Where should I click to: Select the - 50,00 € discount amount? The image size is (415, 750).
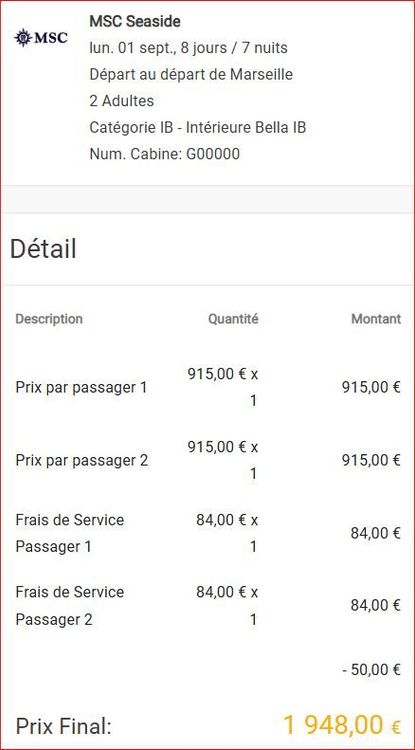pyautogui.click(x=371, y=670)
